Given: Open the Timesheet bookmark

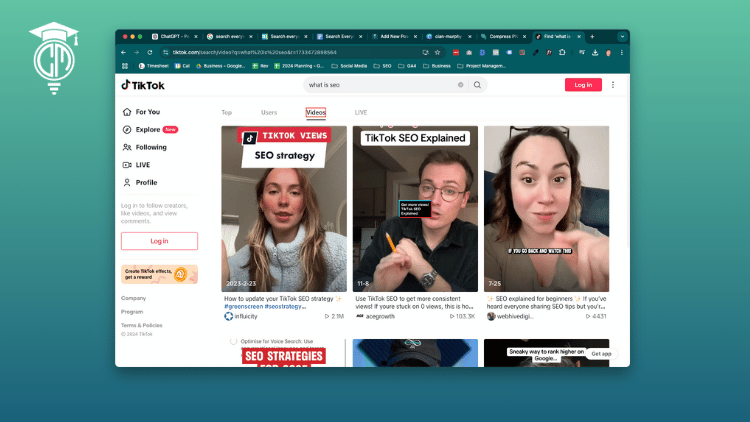Looking at the screenshot, I should point(154,66).
